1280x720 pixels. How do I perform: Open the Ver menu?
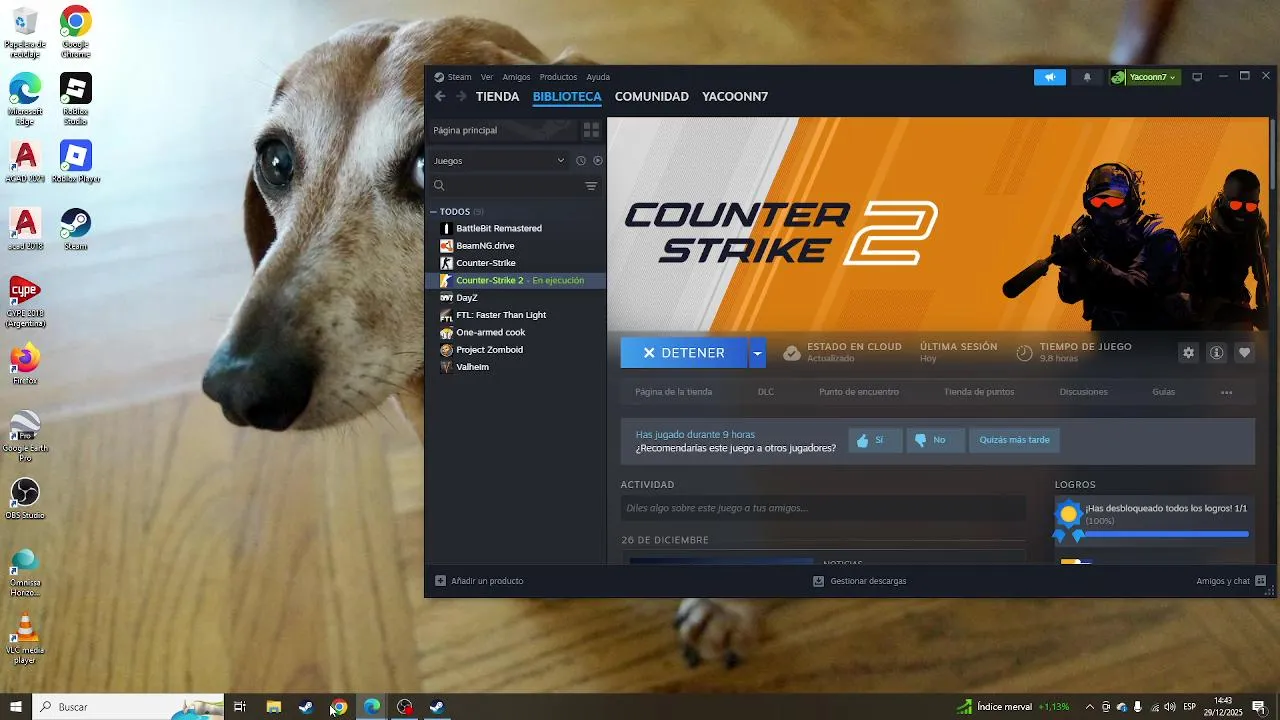(487, 77)
